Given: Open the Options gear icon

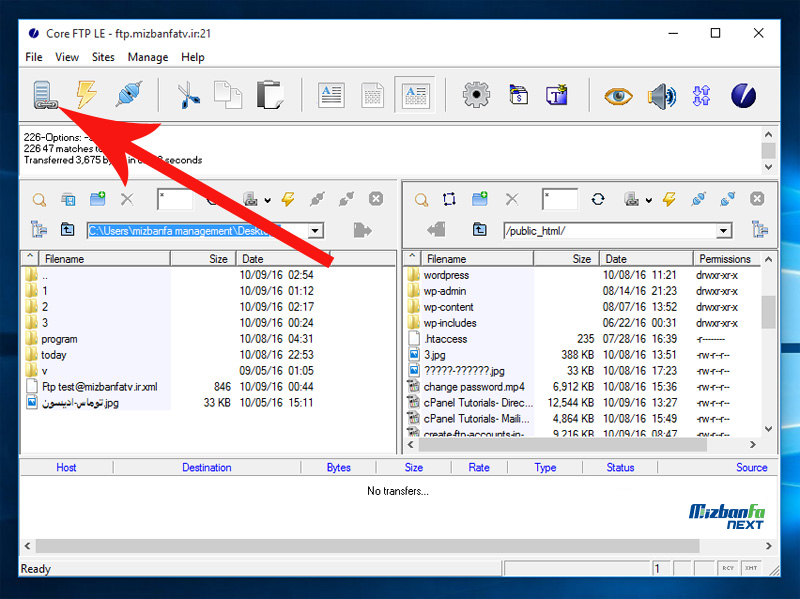Looking at the screenshot, I should point(476,95).
